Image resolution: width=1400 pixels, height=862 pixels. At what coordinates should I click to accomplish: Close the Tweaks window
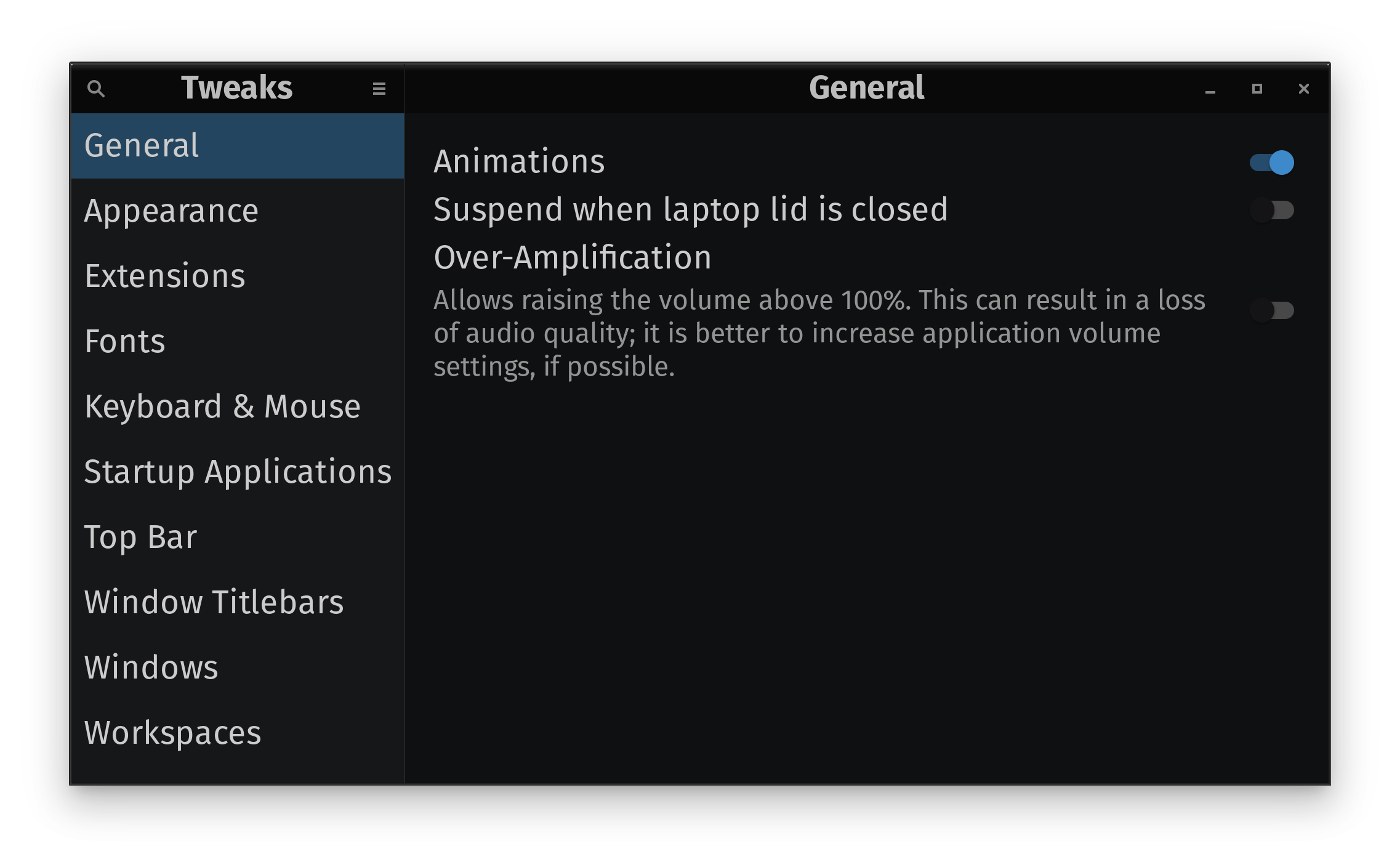(x=1304, y=89)
